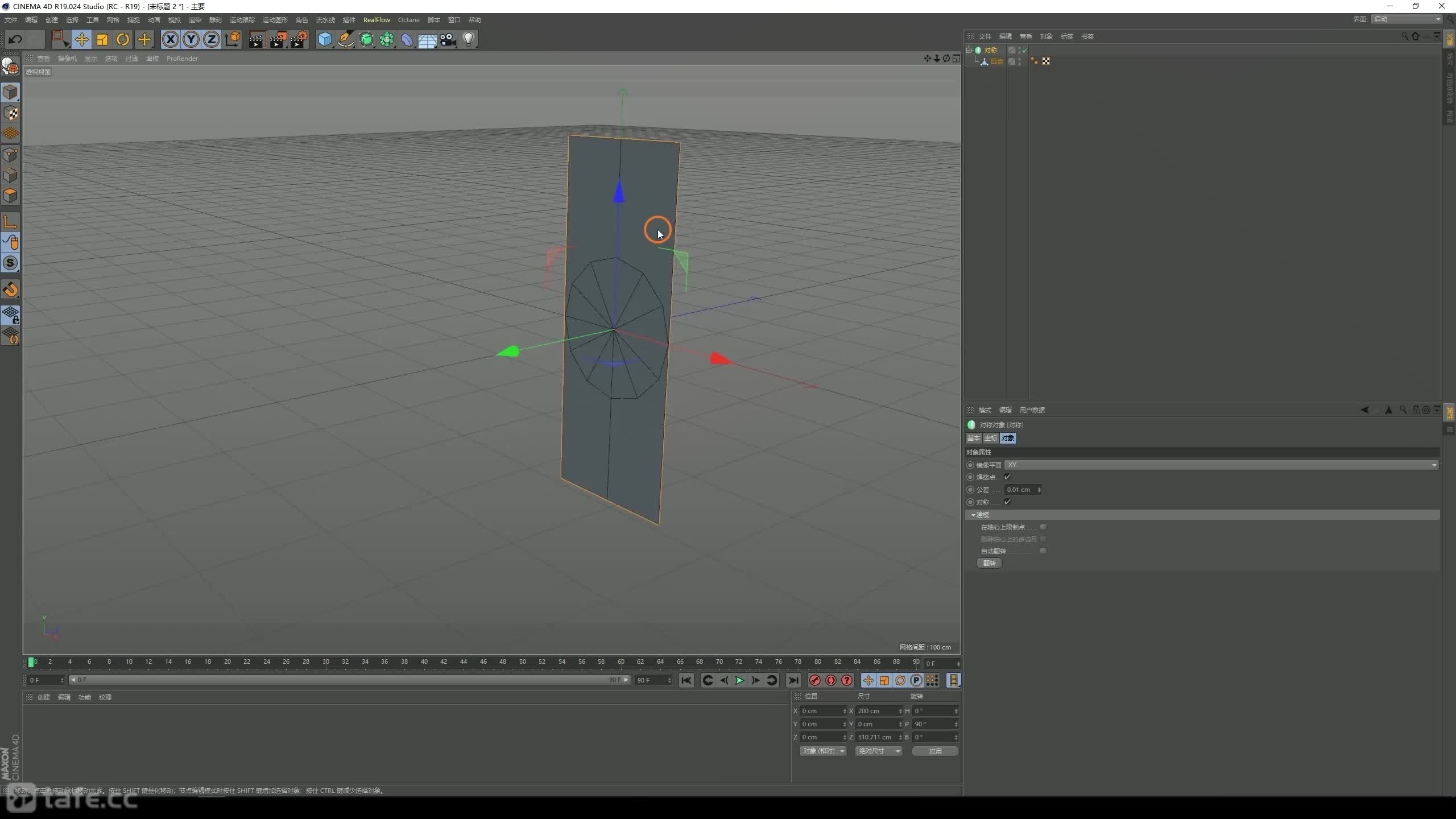Open the spline Pen tool
Viewport: 1456px width, 819px height.
pyautogui.click(x=345, y=39)
